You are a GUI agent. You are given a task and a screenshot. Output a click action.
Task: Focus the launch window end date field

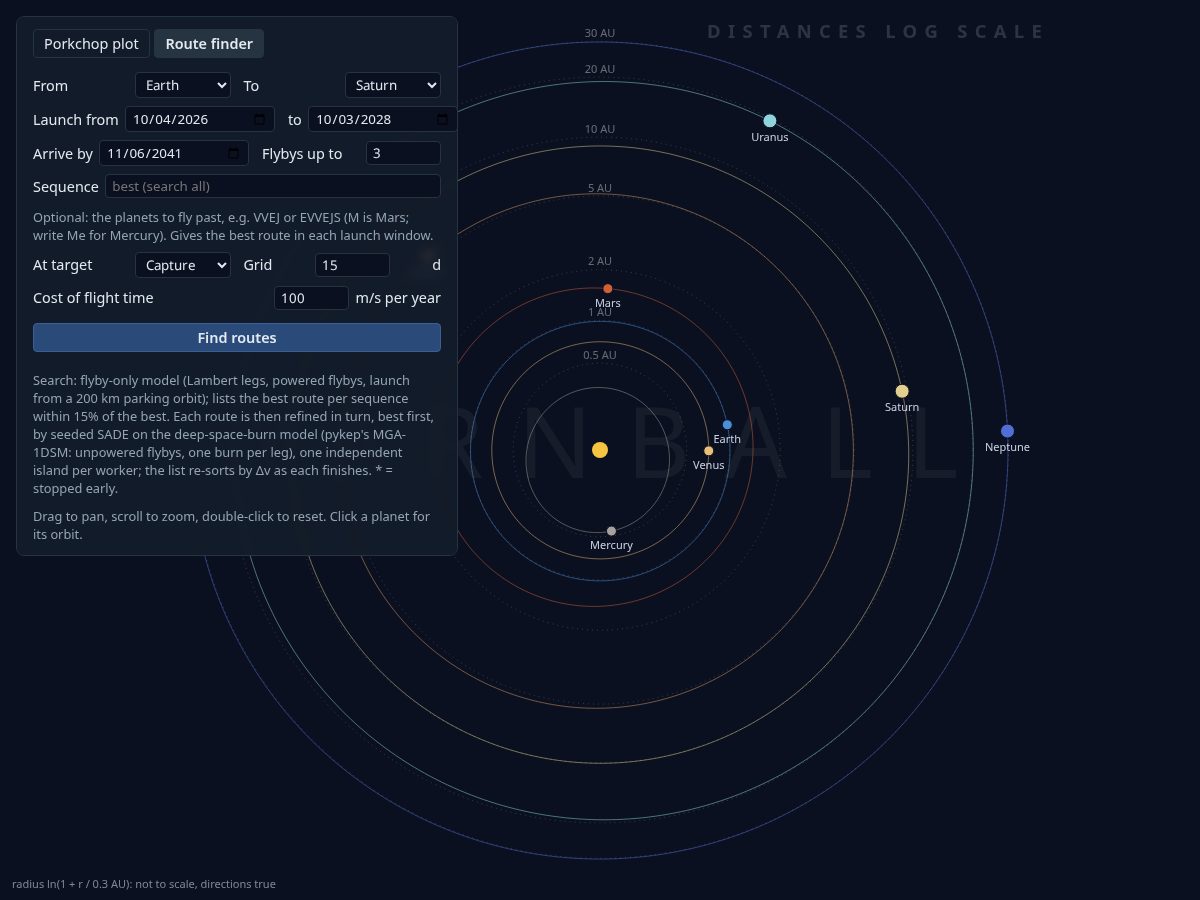[383, 120]
